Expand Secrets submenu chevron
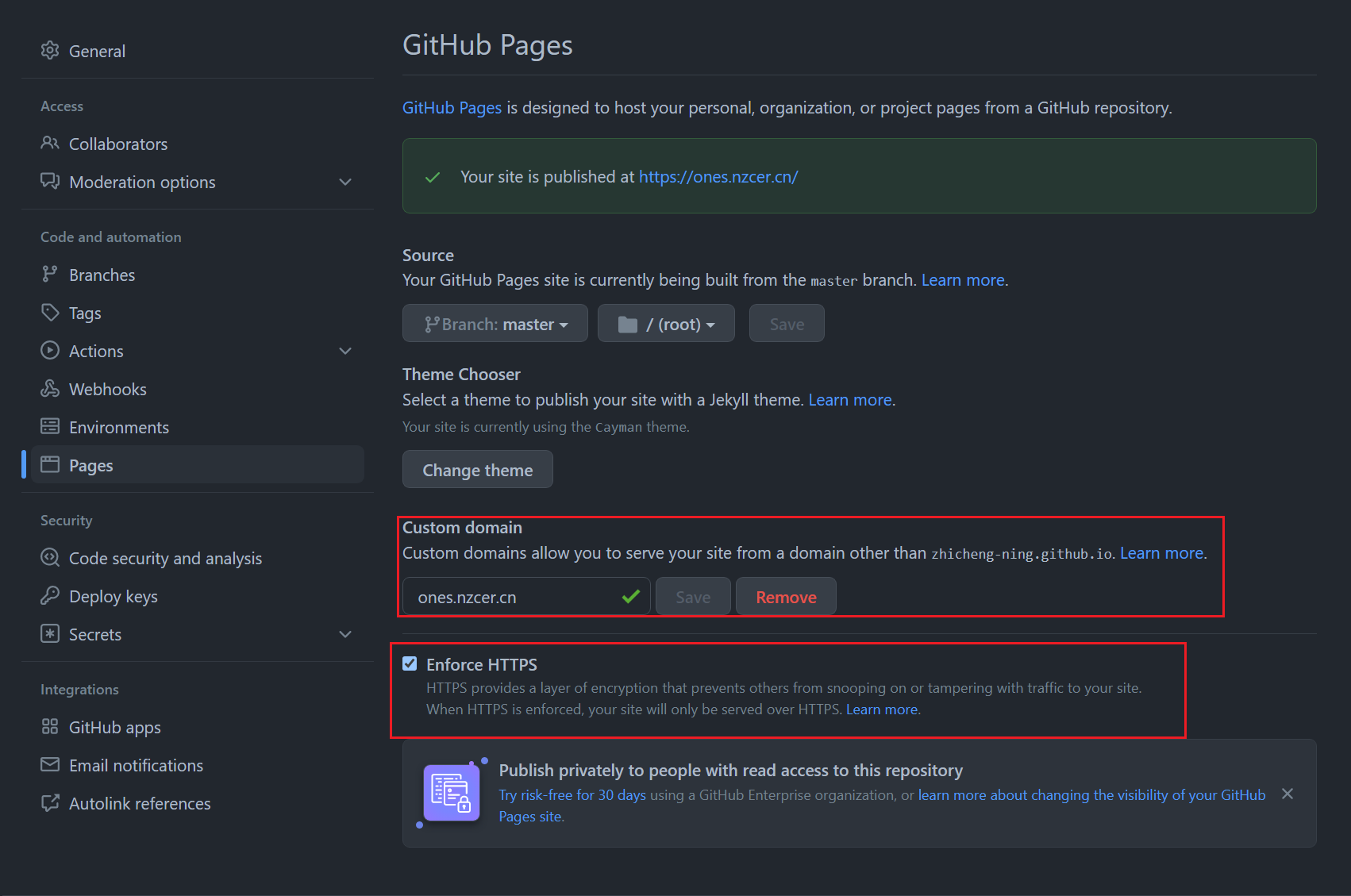 pos(345,634)
